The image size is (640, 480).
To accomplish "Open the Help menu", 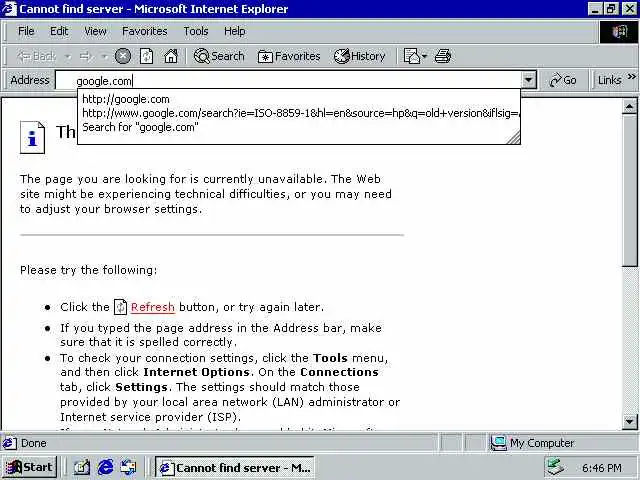I will [x=235, y=31].
